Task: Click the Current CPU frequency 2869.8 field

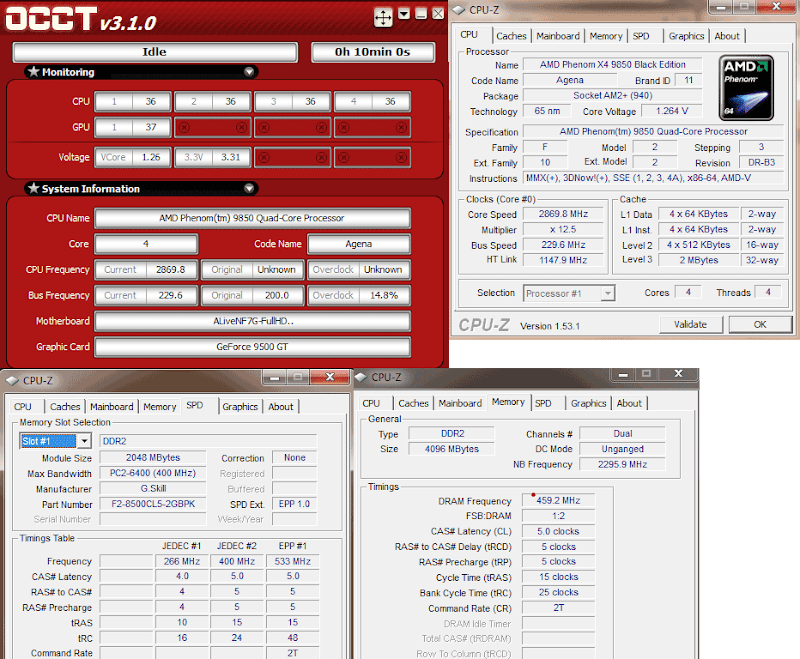Action: tap(146, 269)
